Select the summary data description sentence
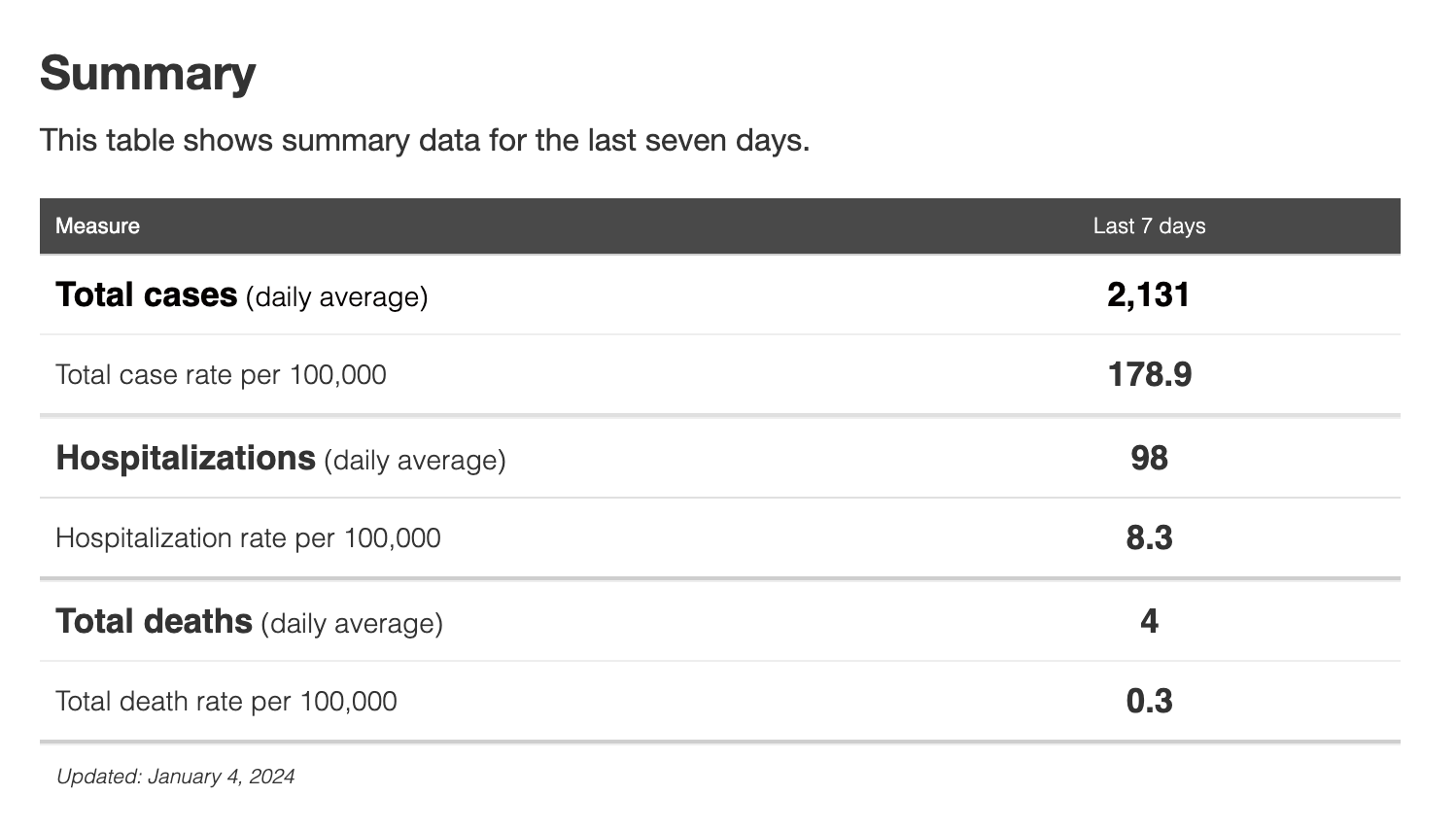The height and width of the screenshot is (830, 1456). coord(424,141)
